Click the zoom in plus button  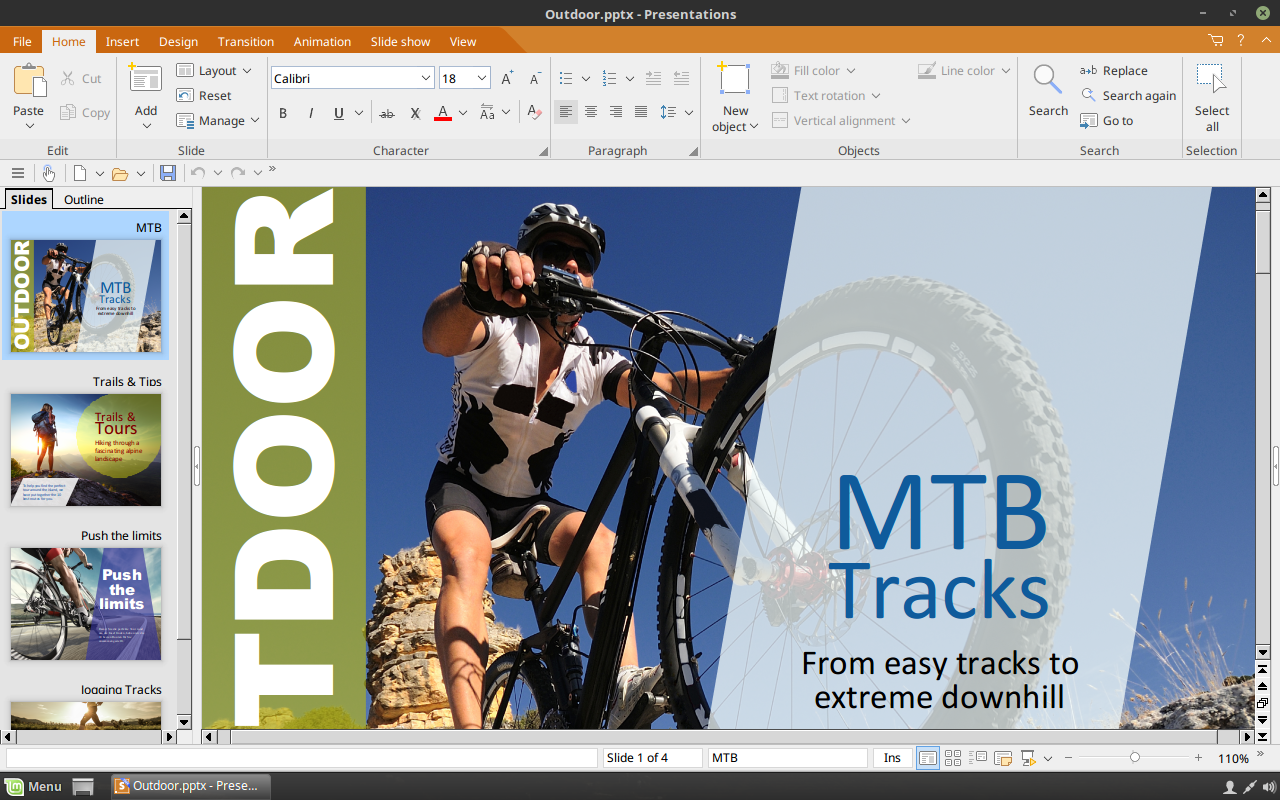(x=1198, y=758)
